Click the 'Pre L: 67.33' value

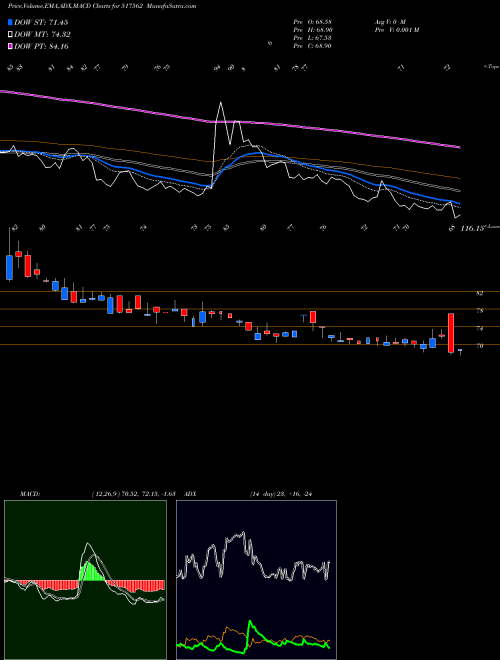click(x=313, y=38)
